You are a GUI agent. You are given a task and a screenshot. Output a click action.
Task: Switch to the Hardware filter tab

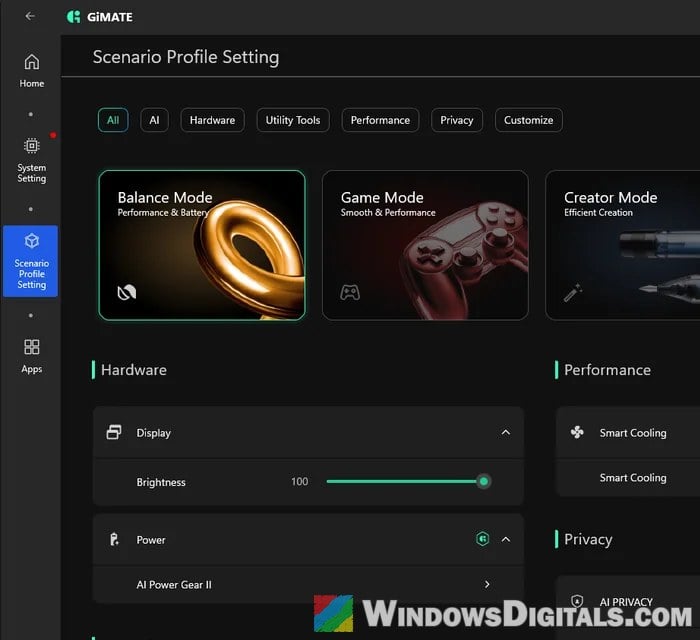pyautogui.click(x=212, y=120)
